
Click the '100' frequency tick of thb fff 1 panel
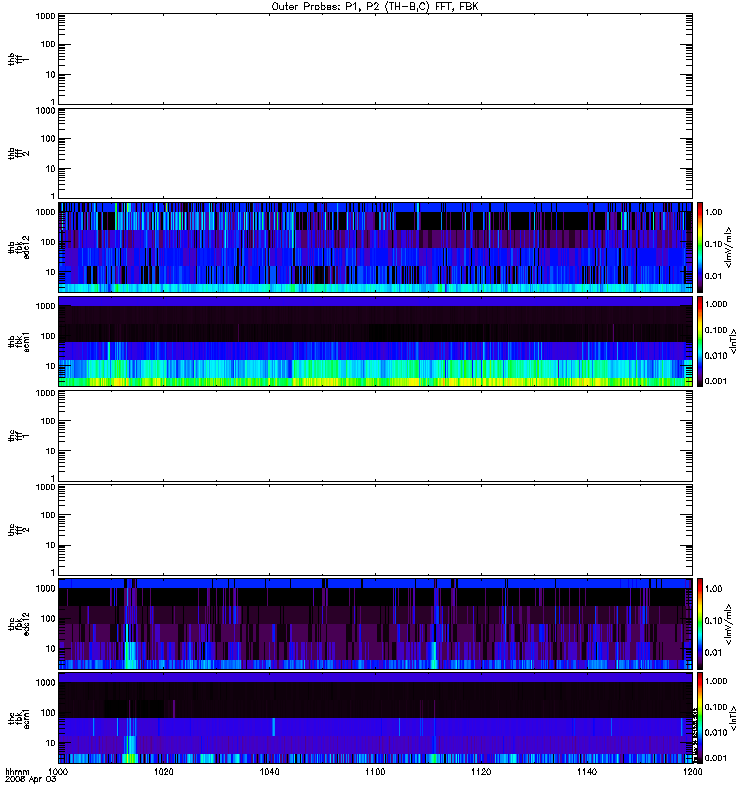pos(48,44)
